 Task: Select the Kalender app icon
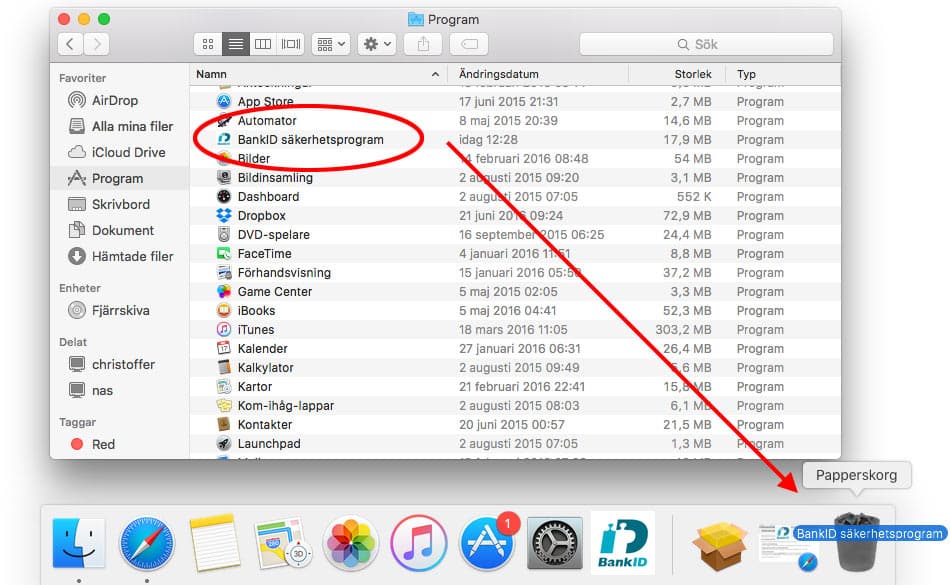(224, 348)
